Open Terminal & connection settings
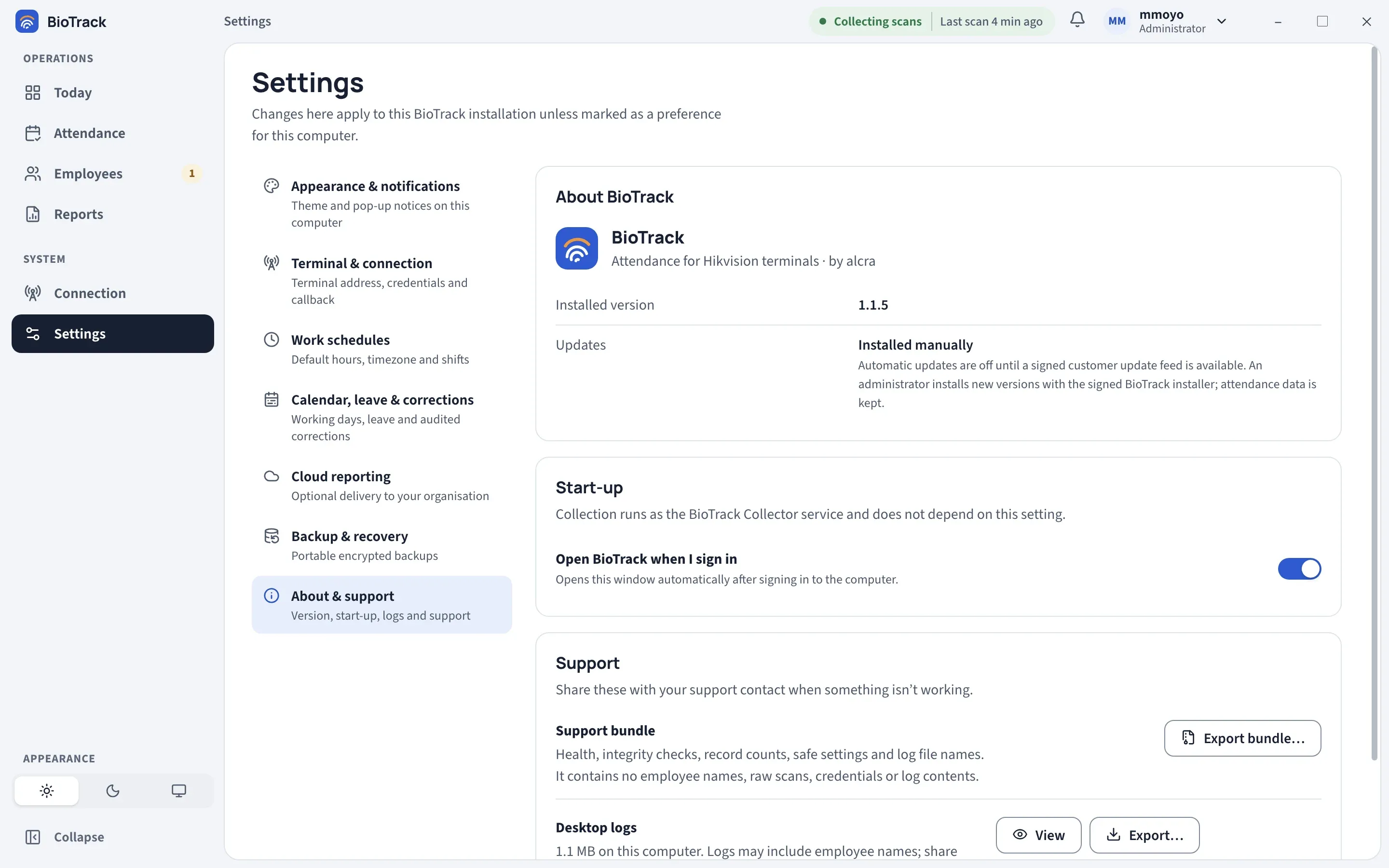 pos(381,281)
